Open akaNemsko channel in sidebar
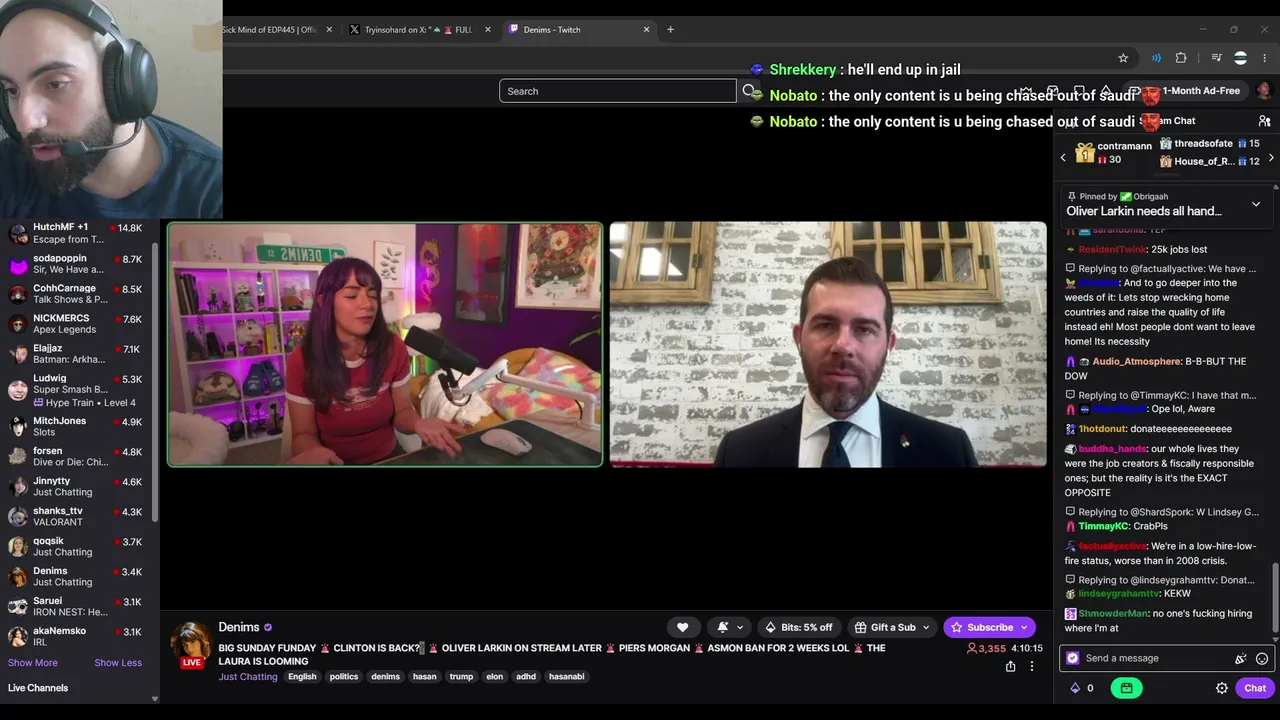The height and width of the screenshot is (720, 1280). [76, 636]
